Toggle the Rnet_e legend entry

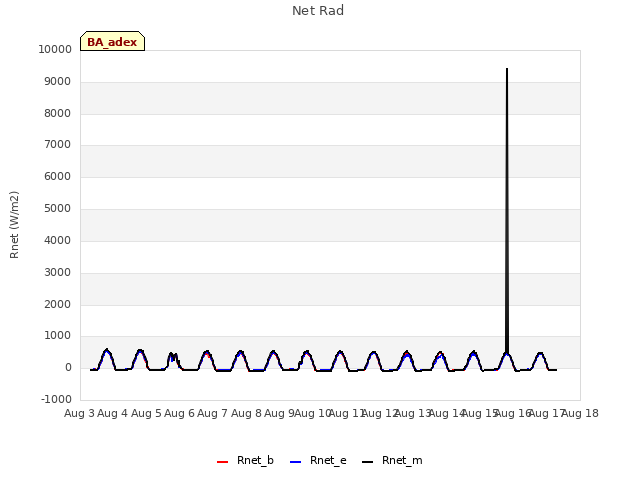coord(318,461)
